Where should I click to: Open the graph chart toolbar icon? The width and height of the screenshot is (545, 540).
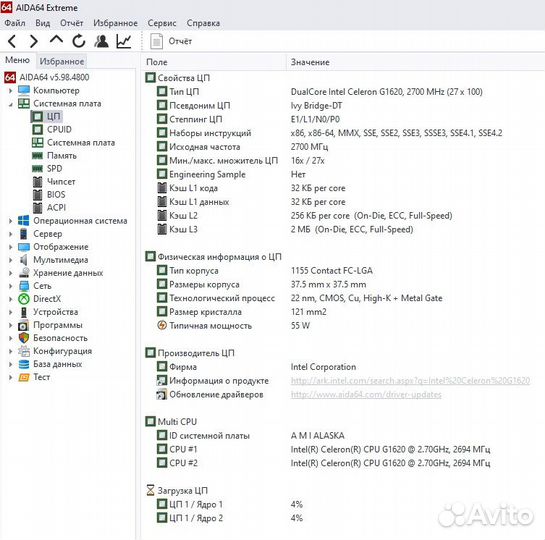124,41
